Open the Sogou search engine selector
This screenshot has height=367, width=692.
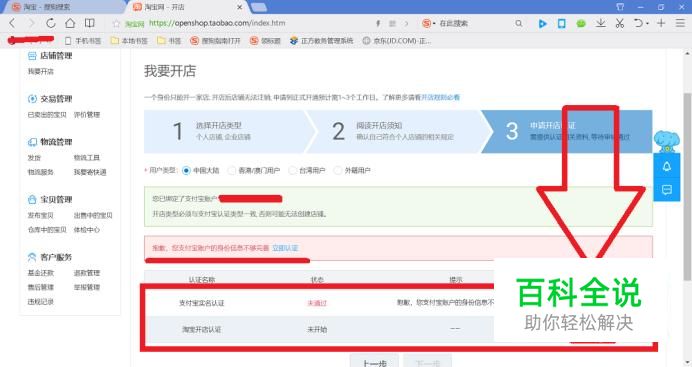[x=428, y=23]
